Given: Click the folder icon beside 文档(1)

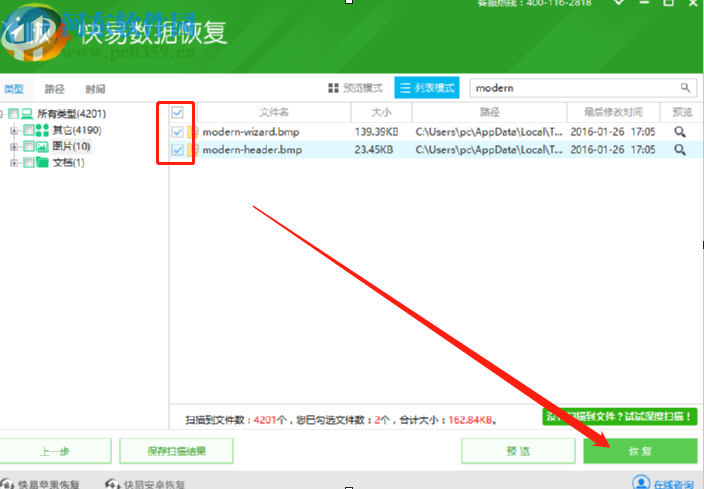Looking at the screenshot, I should (x=42, y=162).
